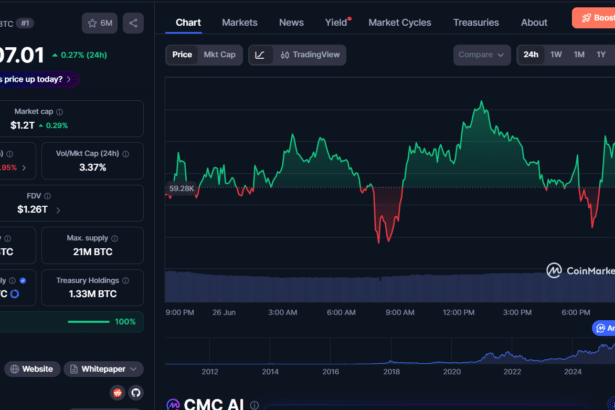
Task: Click the '9:00 AM' axis label
Action: pos(400,313)
